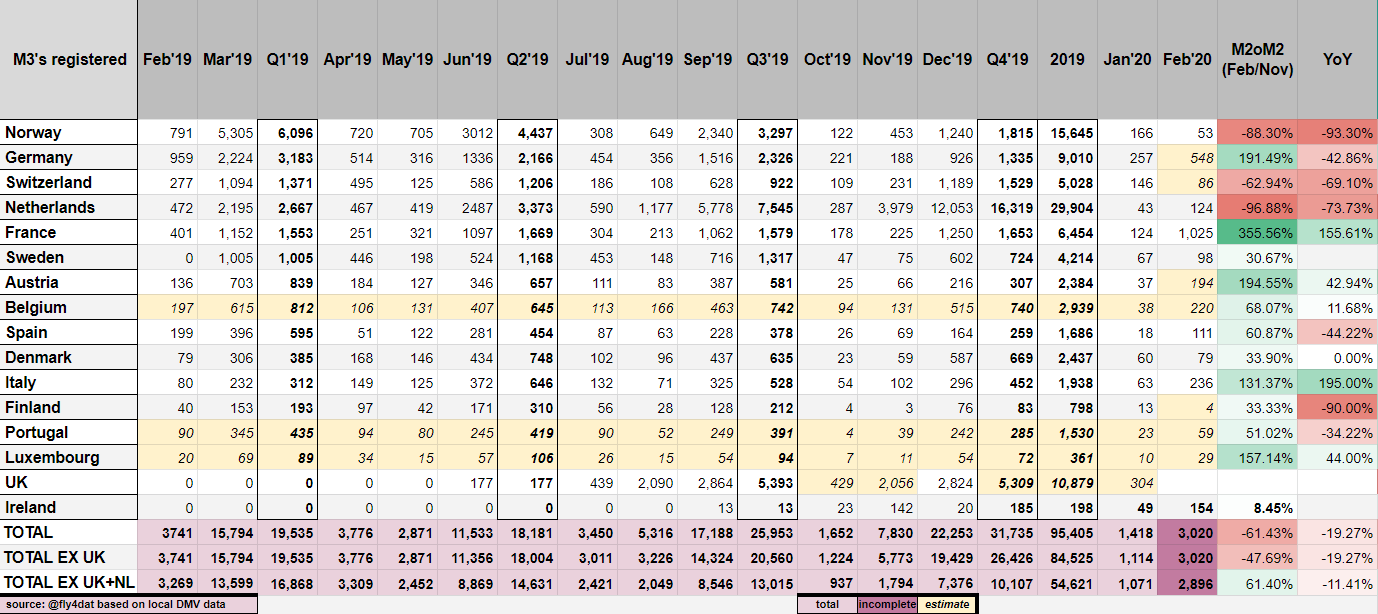Viewport: 1378px width, 614px height.
Task: Click UK's Sep'19 value 2,864
Action: 708,482
